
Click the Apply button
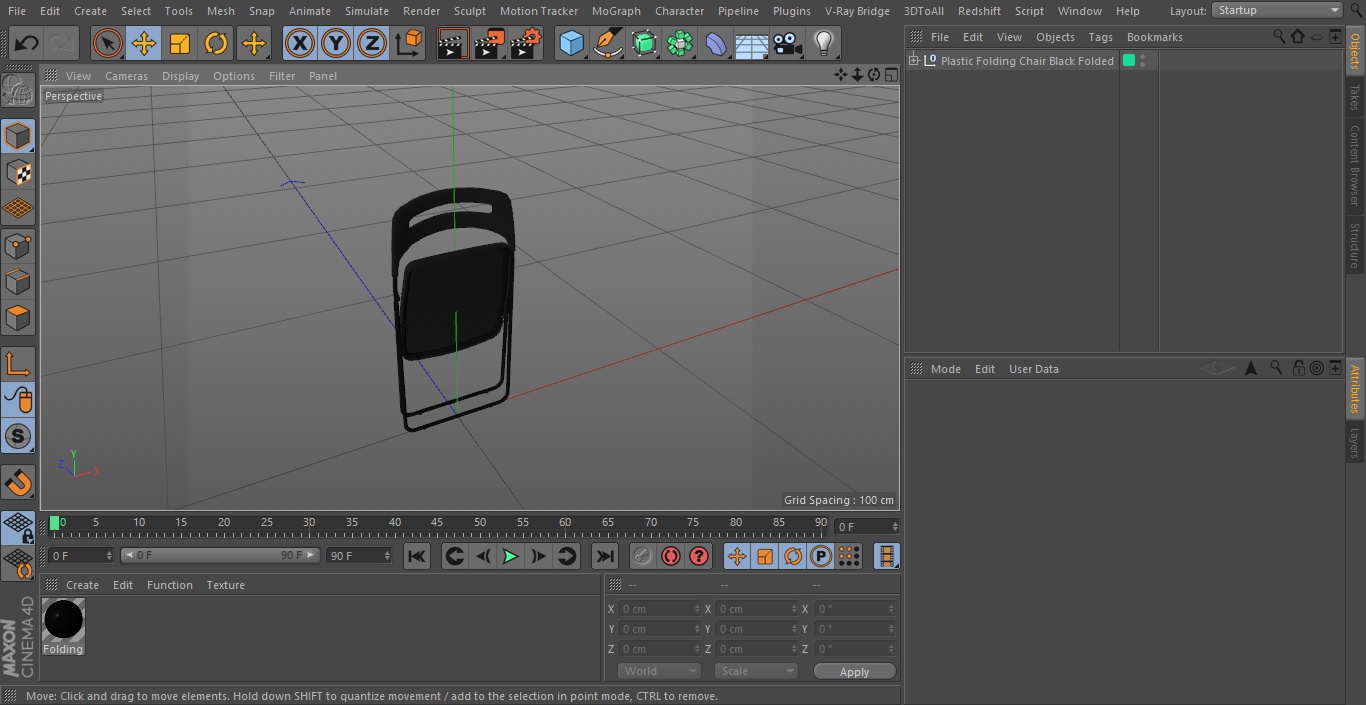tap(854, 671)
